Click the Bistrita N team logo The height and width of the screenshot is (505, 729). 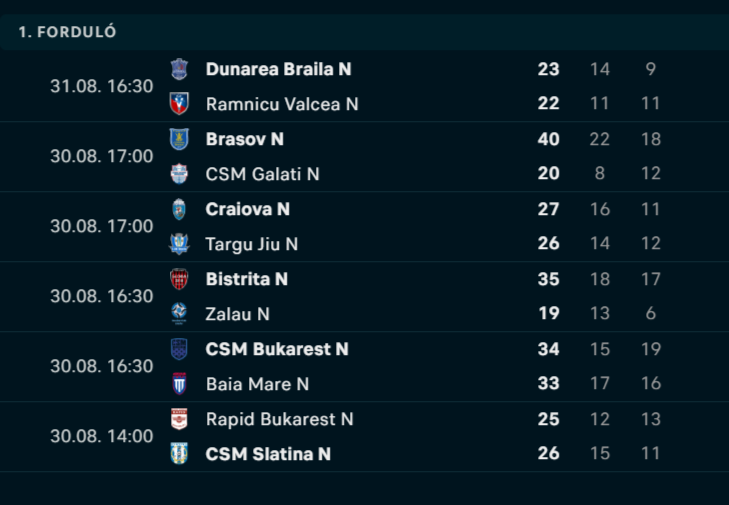click(179, 279)
